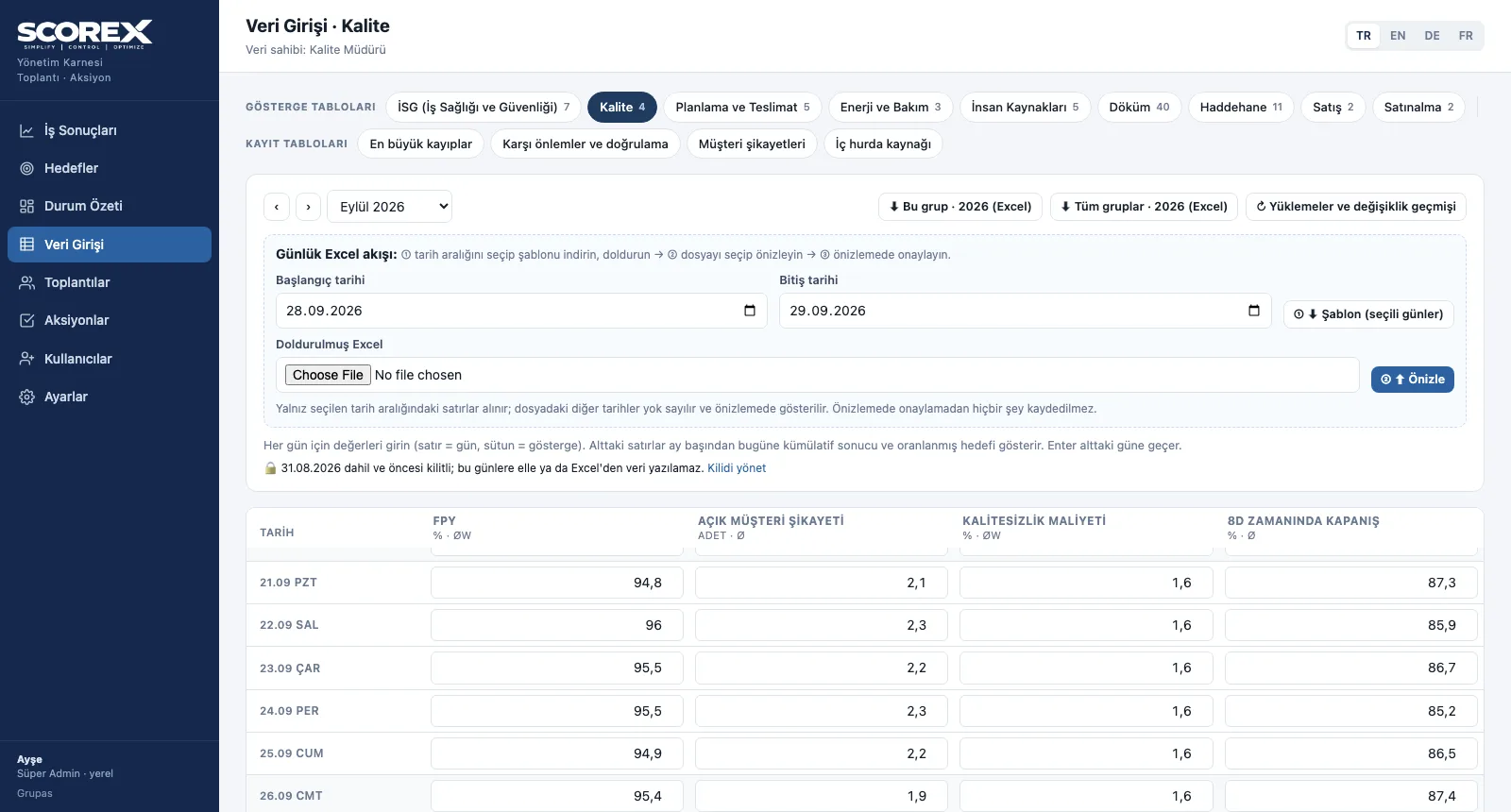Edit Kalitesizlik Maliyeti for 23.09 ÇAR
The width and height of the screenshot is (1511, 812).
[x=1086, y=668]
